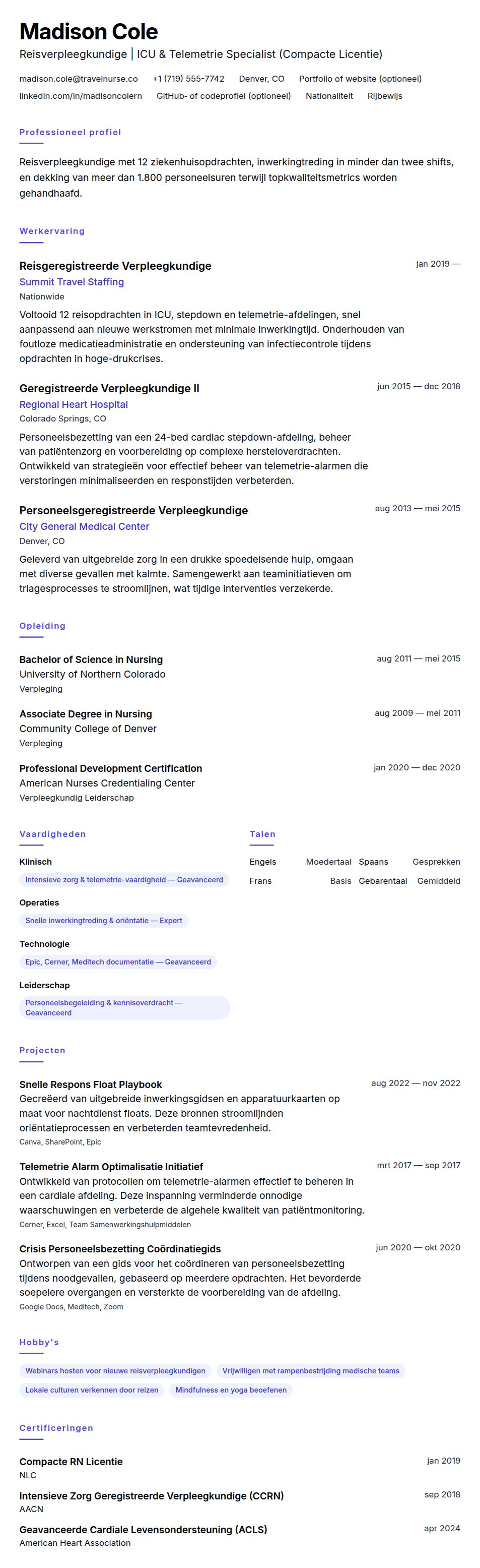Click the 'Canva, SharePoint, Epic' tools line
The image size is (480, 1568).
click(x=60, y=1142)
